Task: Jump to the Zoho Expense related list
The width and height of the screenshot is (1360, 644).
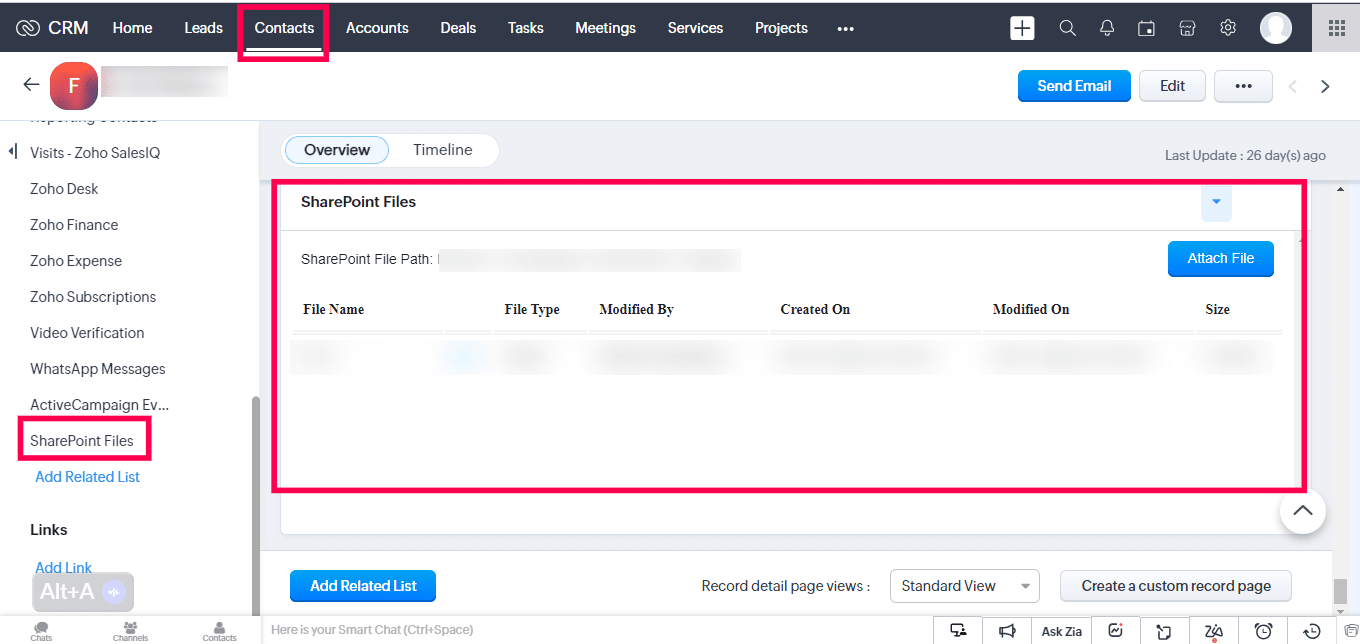Action: click(76, 261)
